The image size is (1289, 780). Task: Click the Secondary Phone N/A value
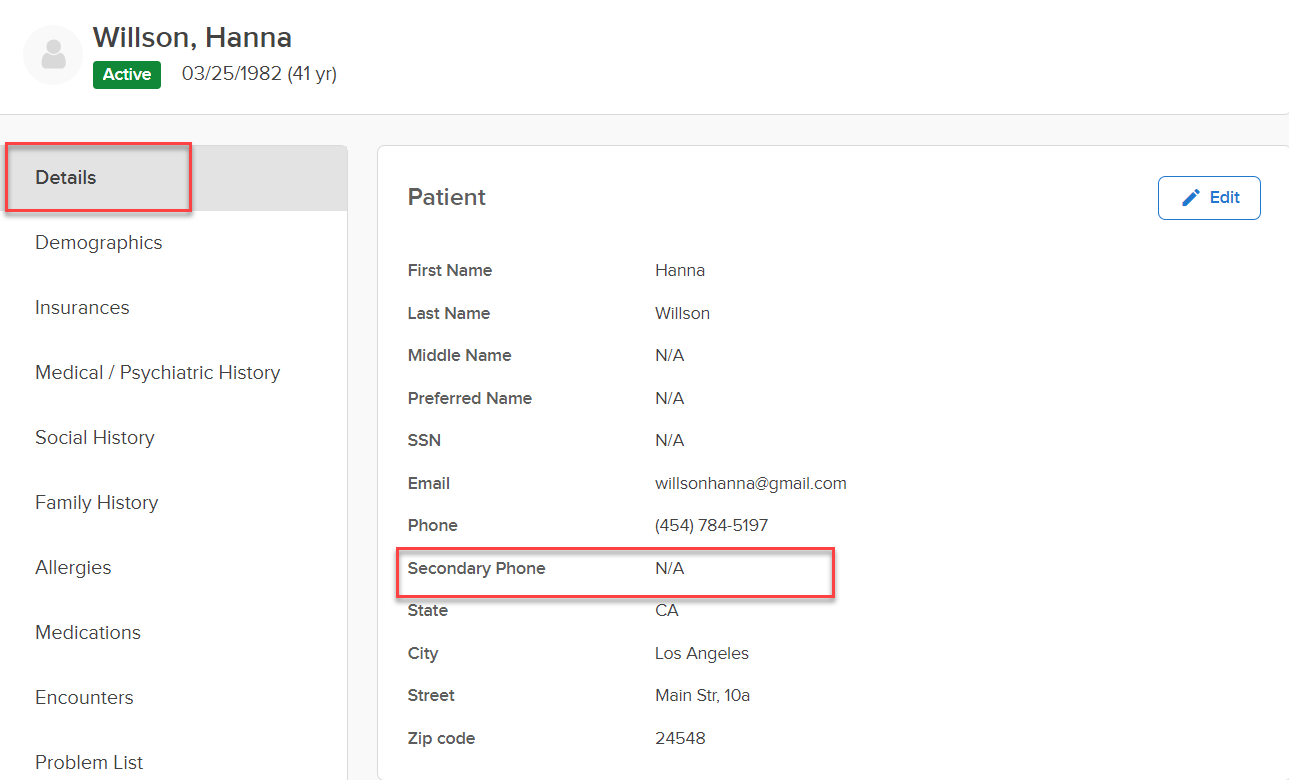pyautogui.click(x=669, y=569)
